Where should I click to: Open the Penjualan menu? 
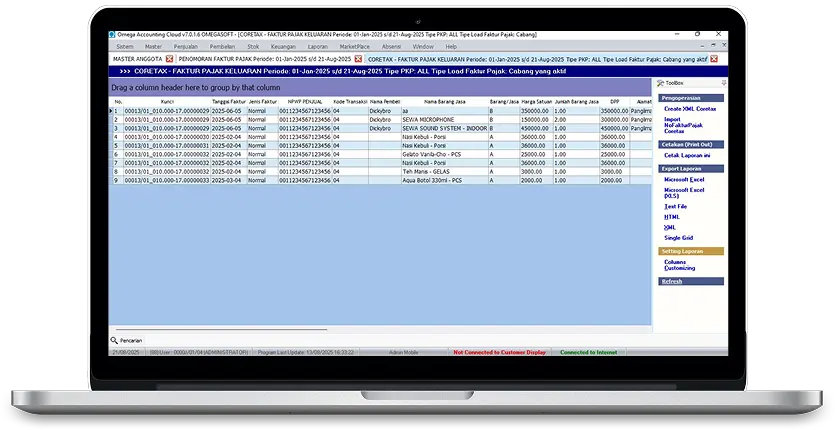(185, 46)
